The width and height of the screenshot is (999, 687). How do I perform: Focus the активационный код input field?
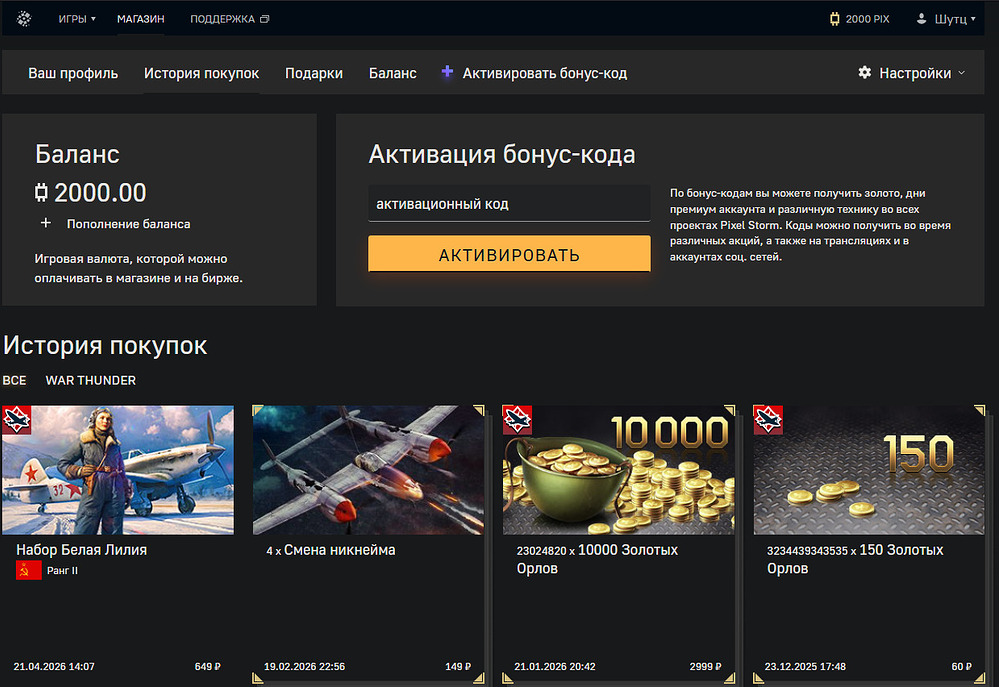[x=509, y=204]
